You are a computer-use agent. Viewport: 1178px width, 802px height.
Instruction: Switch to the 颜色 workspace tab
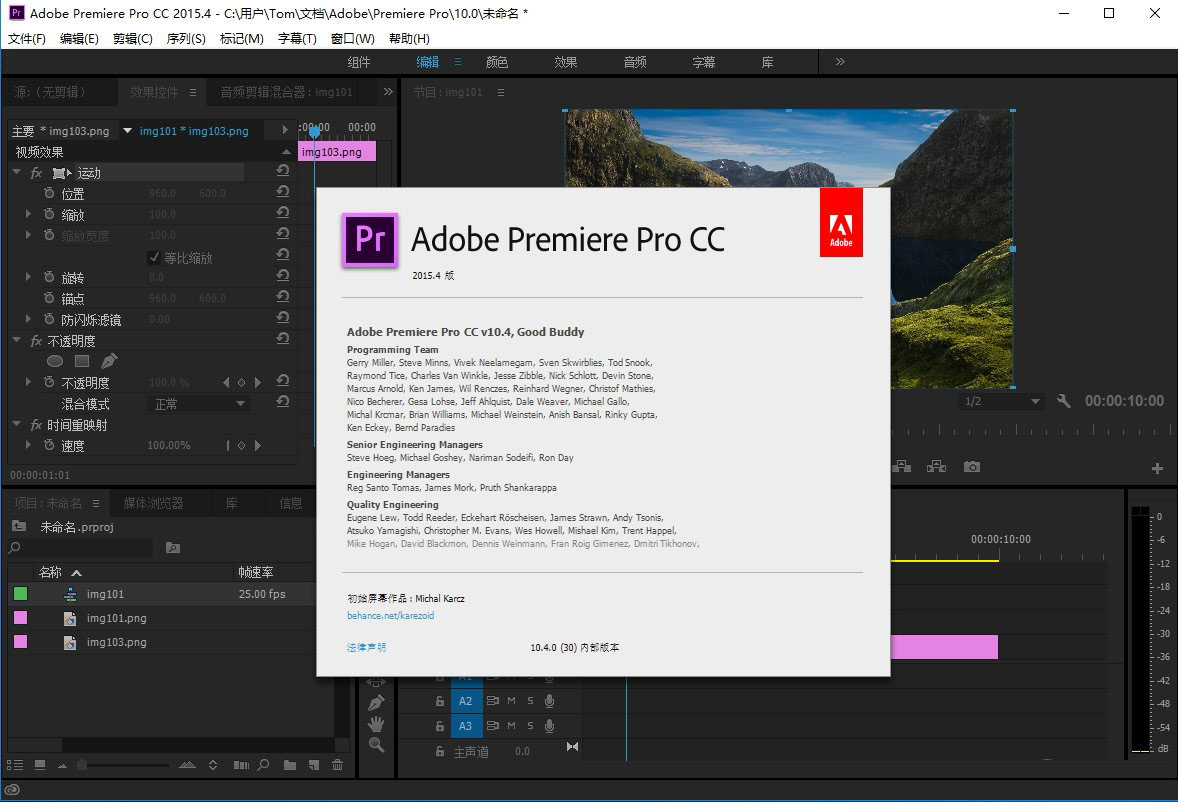click(x=496, y=62)
